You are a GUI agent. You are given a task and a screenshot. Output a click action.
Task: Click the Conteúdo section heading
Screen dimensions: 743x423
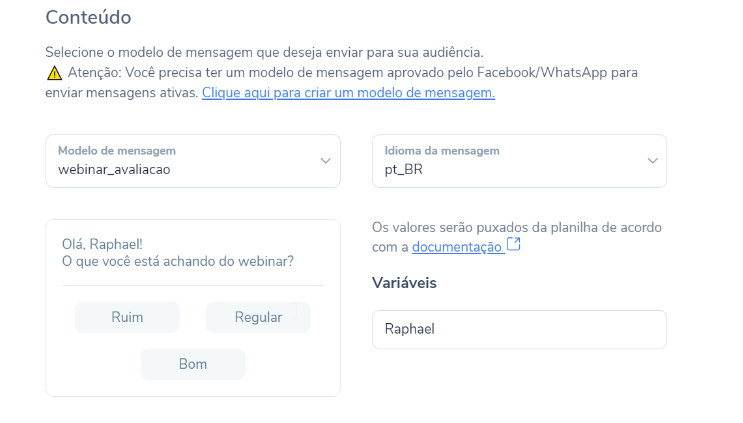88,18
